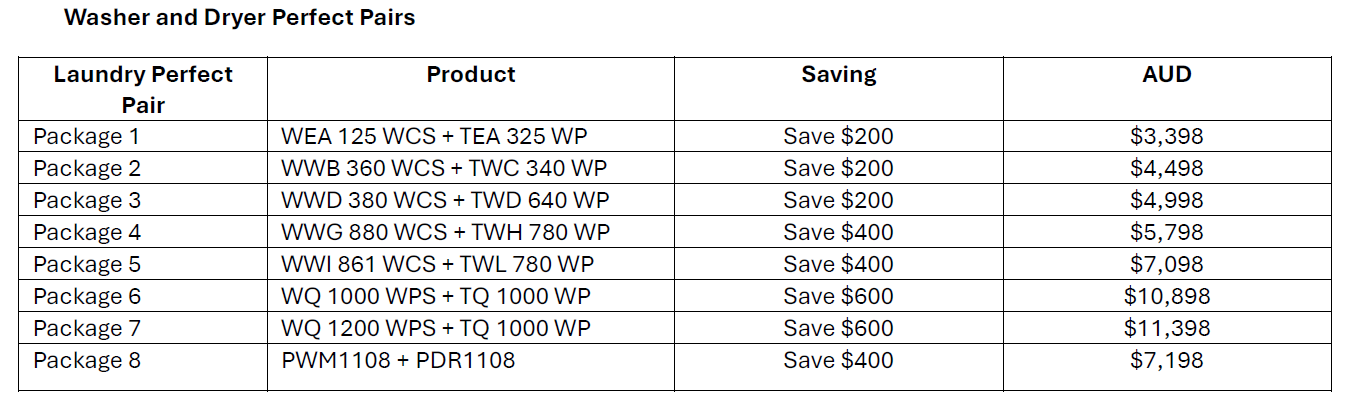Select the Laundry Perfect Pair column header
1362x409 pixels.
pos(143,89)
